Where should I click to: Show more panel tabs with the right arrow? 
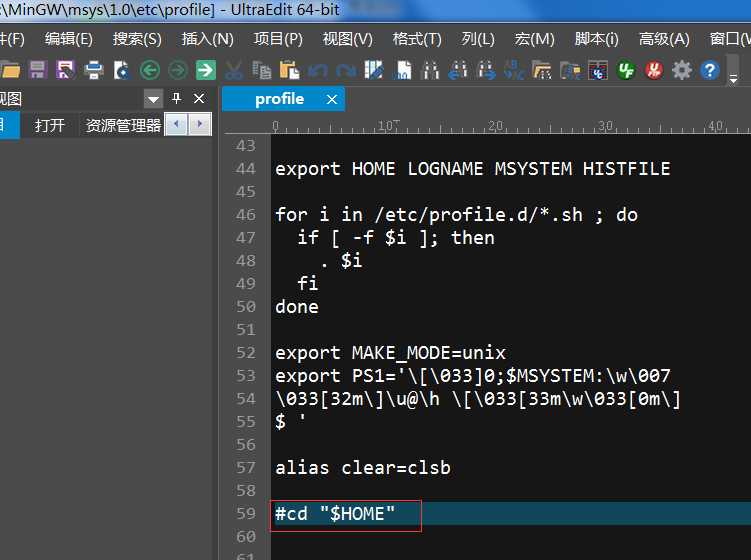point(200,124)
